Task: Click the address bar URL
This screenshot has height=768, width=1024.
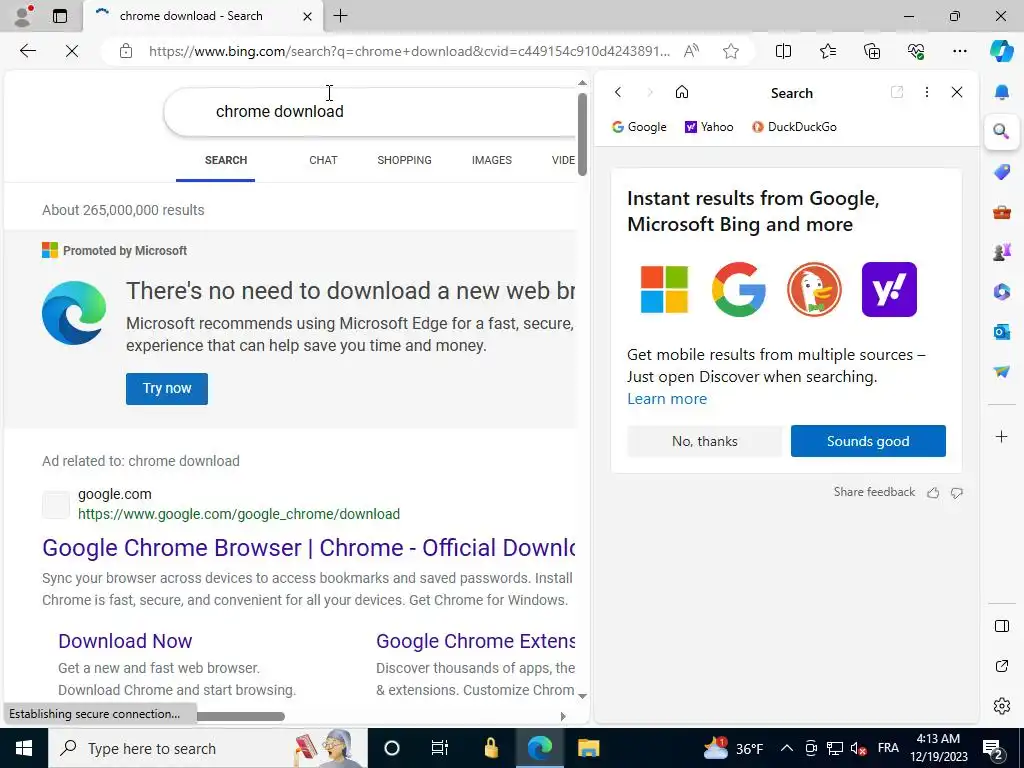Action: click(409, 51)
